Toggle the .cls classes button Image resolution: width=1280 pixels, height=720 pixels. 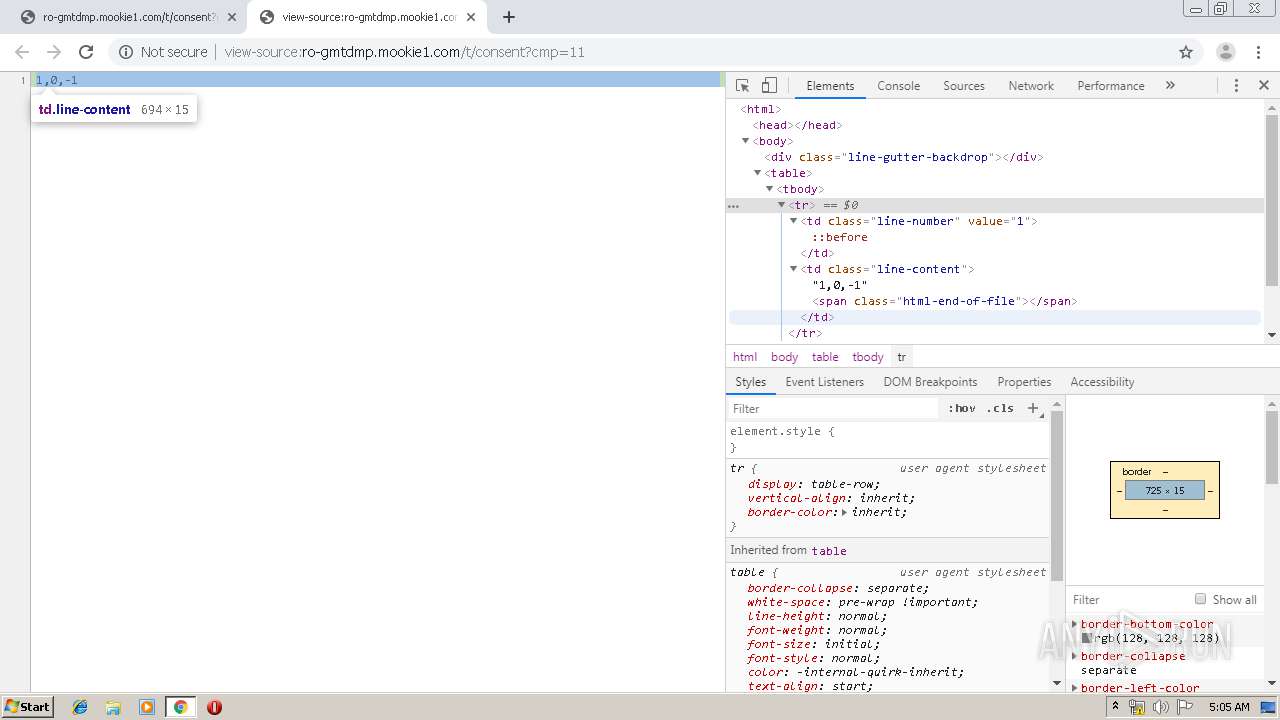click(x=1000, y=408)
